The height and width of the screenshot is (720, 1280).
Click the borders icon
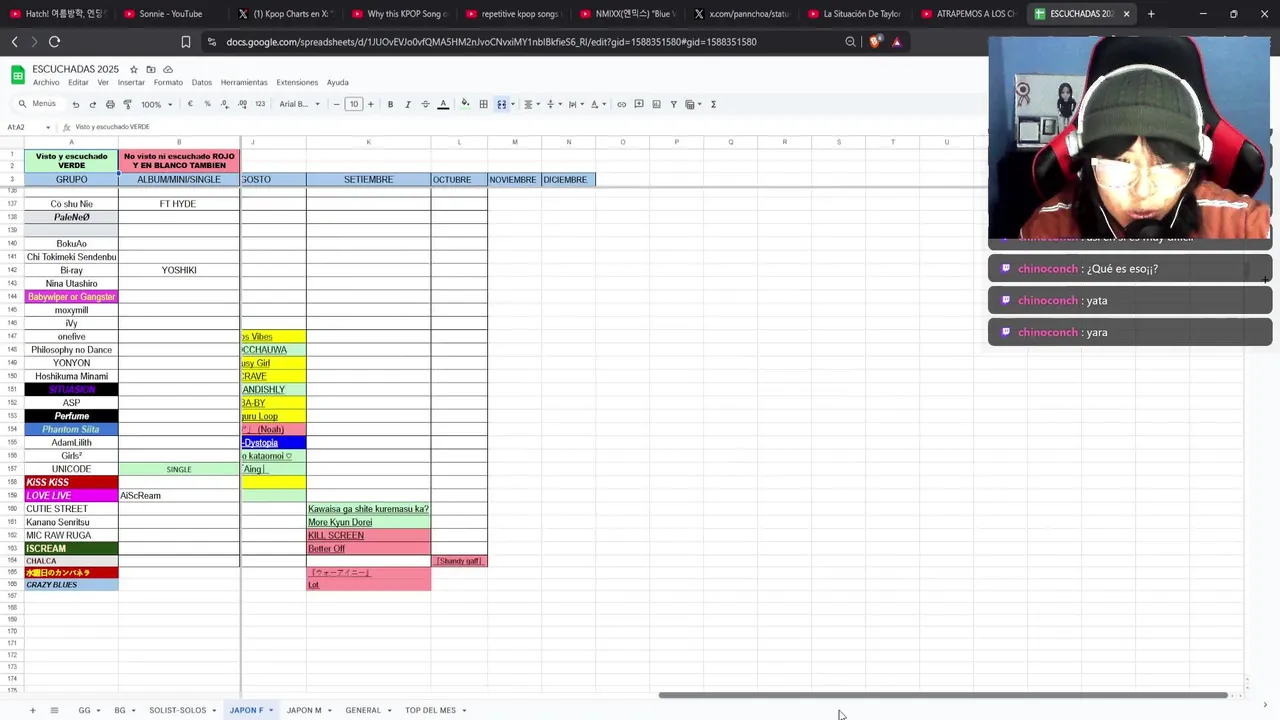click(x=483, y=104)
